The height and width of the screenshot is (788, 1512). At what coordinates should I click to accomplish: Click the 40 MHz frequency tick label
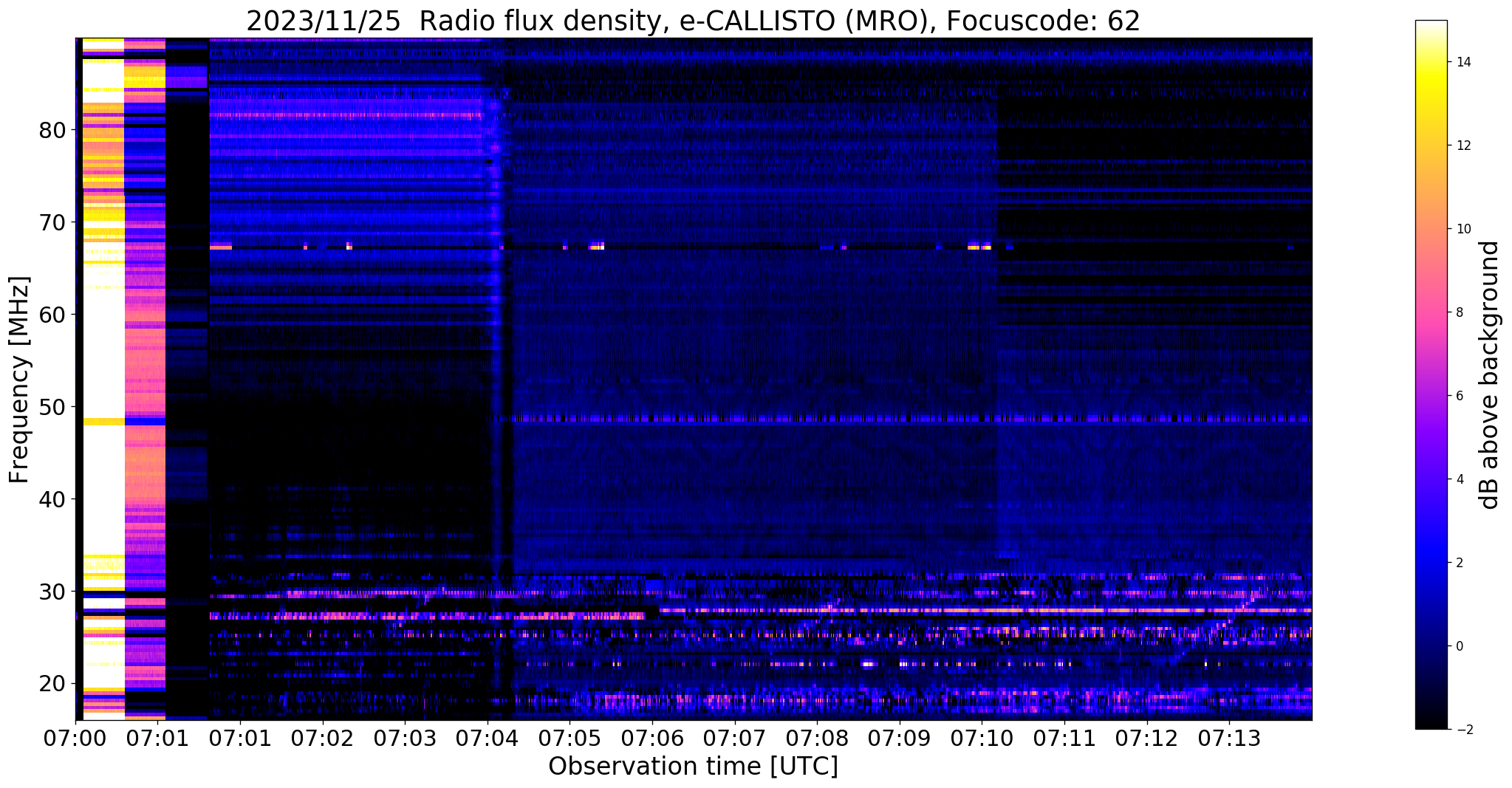(52, 499)
